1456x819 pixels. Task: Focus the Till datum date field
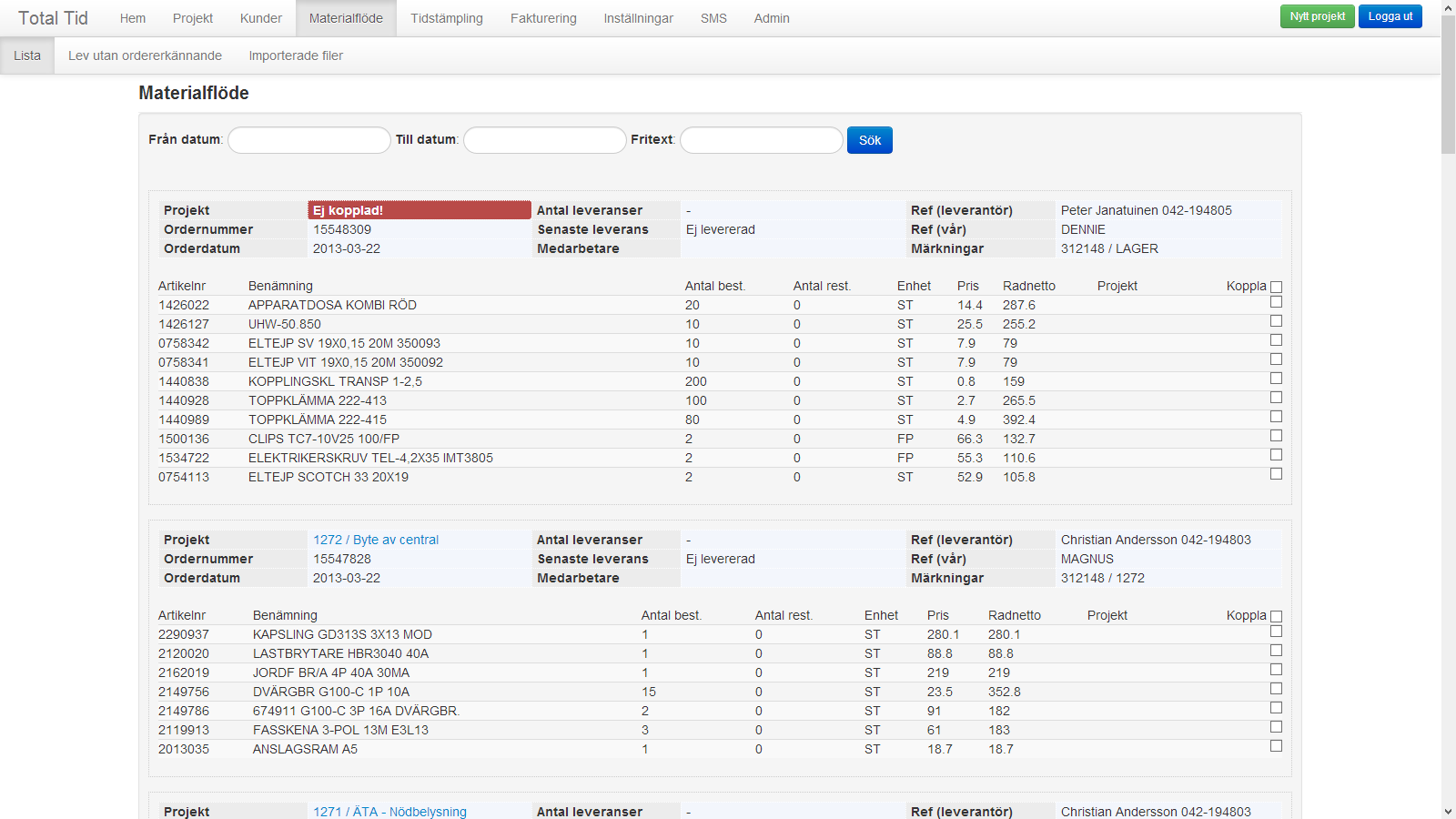(x=544, y=140)
